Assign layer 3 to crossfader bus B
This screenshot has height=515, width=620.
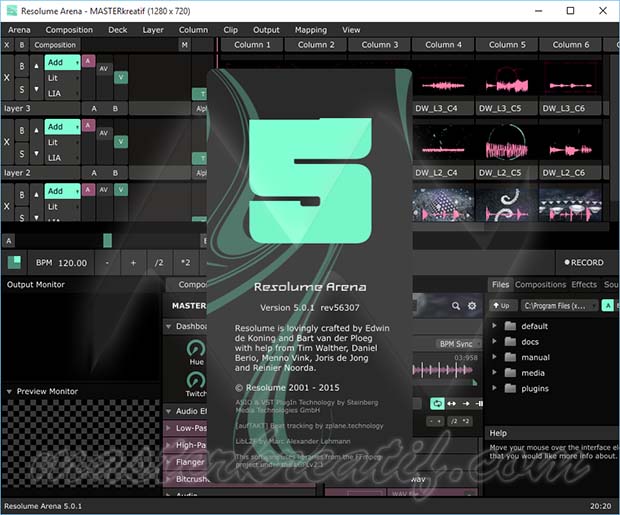[x=115, y=108]
